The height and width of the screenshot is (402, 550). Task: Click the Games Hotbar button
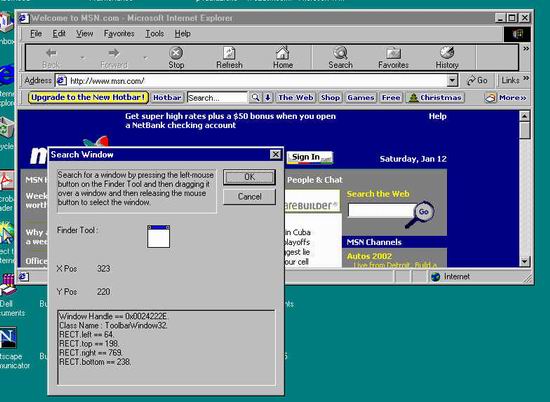pyautogui.click(x=361, y=98)
